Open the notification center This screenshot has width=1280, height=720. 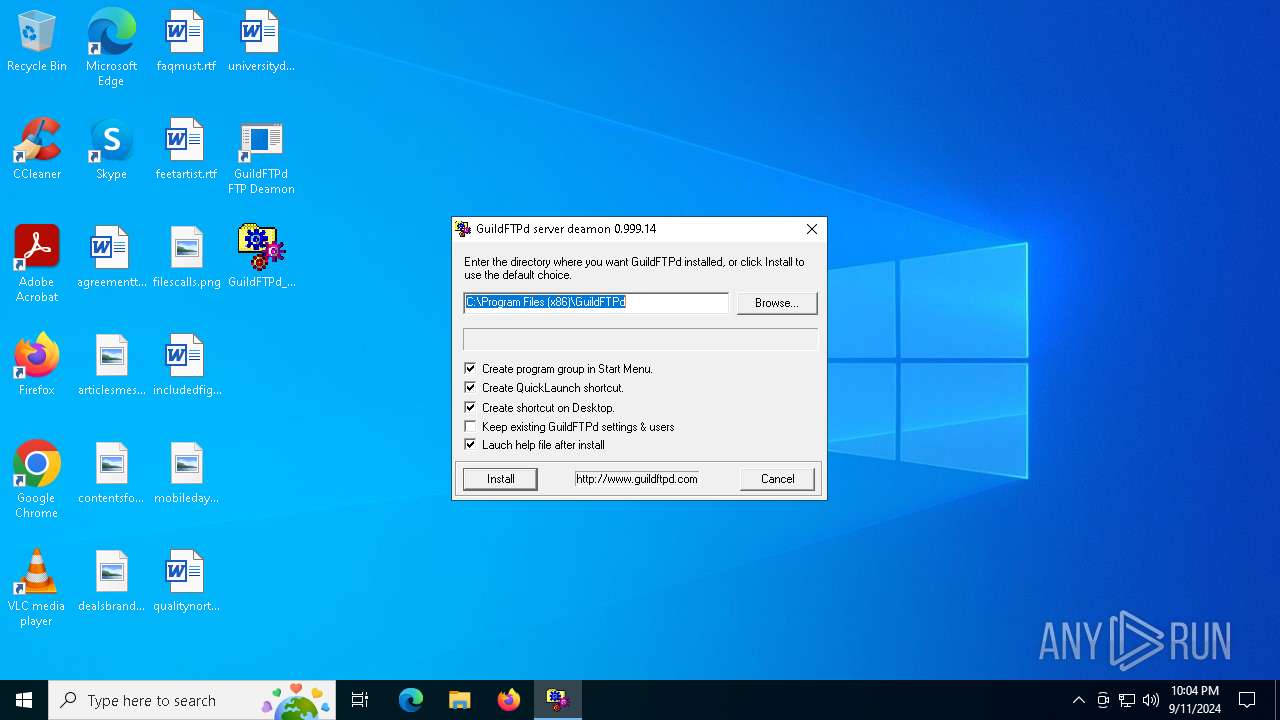pos(1247,700)
